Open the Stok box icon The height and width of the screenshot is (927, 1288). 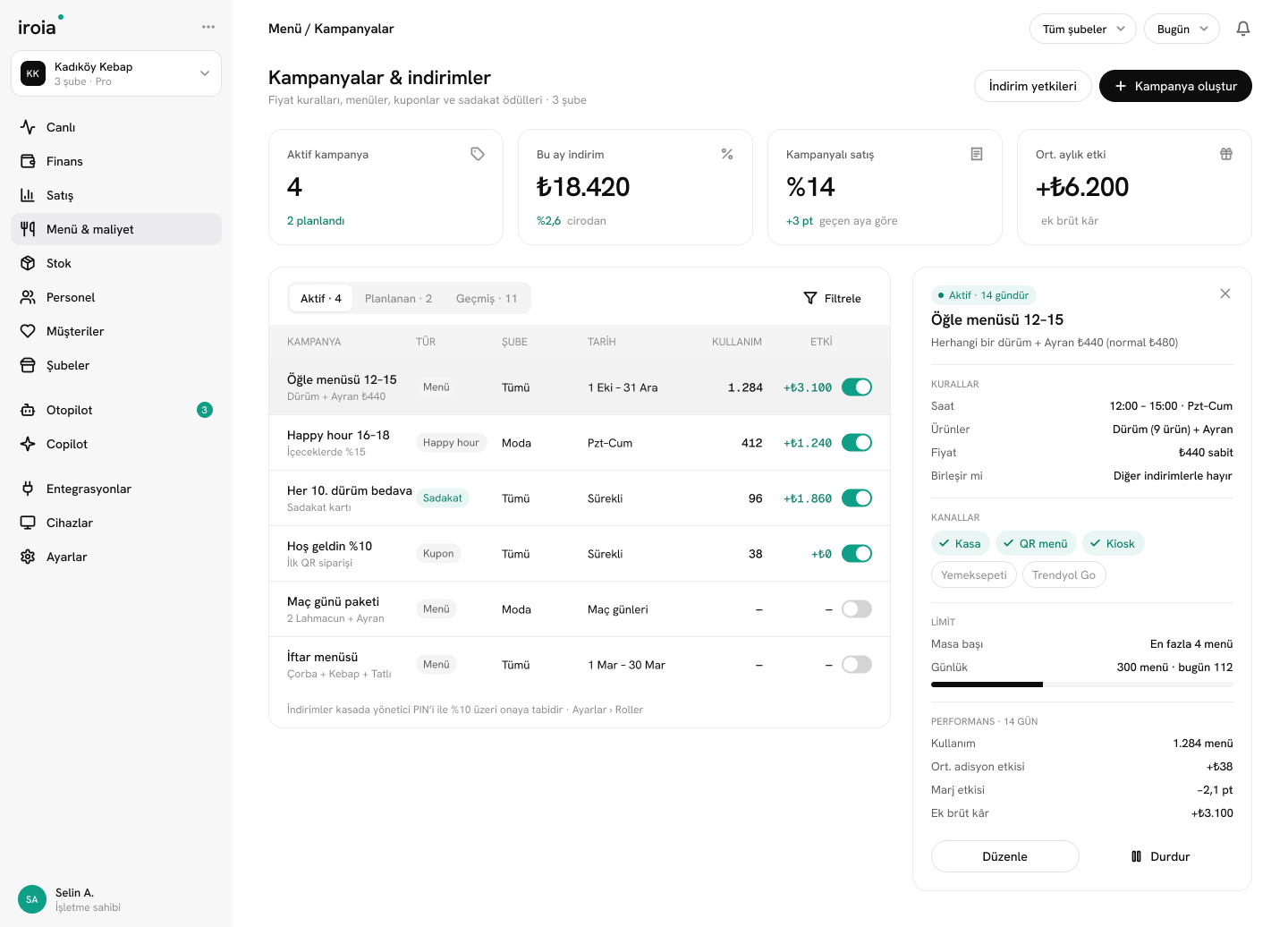coord(28,263)
